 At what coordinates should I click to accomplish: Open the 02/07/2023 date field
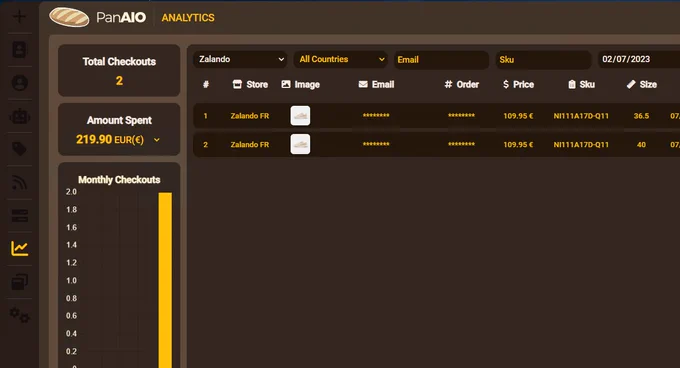[x=639, y=59]
